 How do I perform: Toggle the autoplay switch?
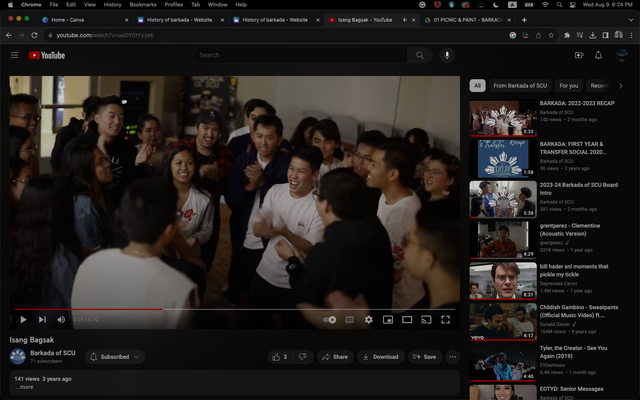pos(329,319)
